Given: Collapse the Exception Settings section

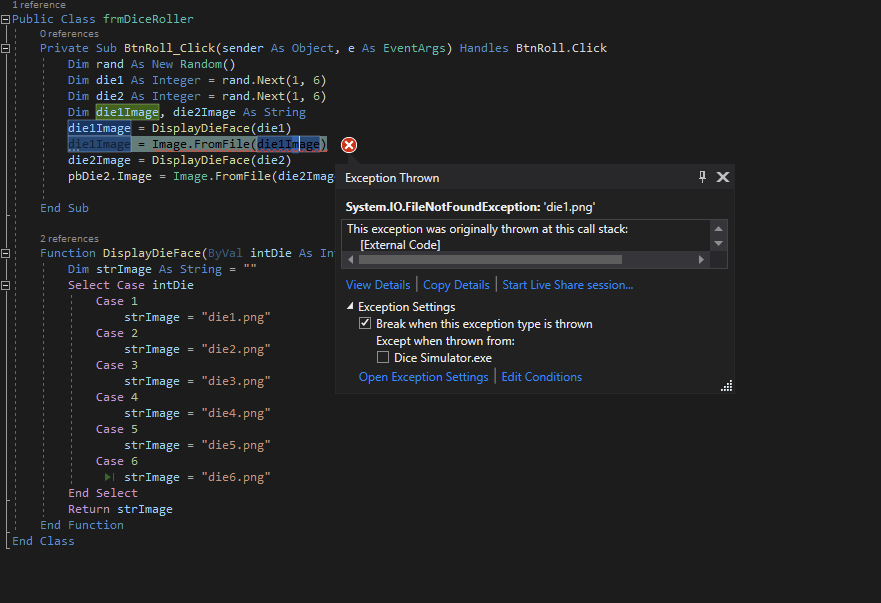Looking at the screenshot, I should pyautogui.click(x=349, y=306).
